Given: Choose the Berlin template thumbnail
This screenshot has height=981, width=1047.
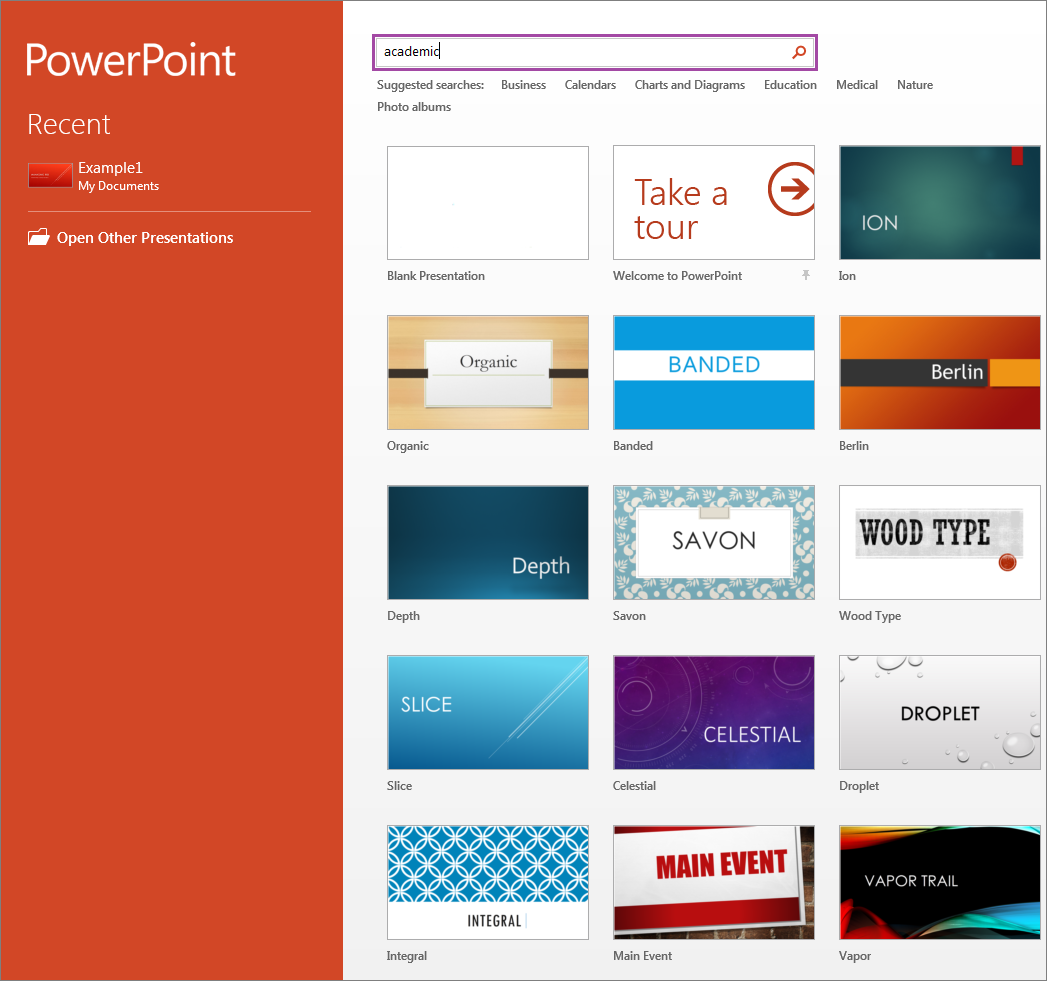Looking at the screenshot, I should click(939, 373).
